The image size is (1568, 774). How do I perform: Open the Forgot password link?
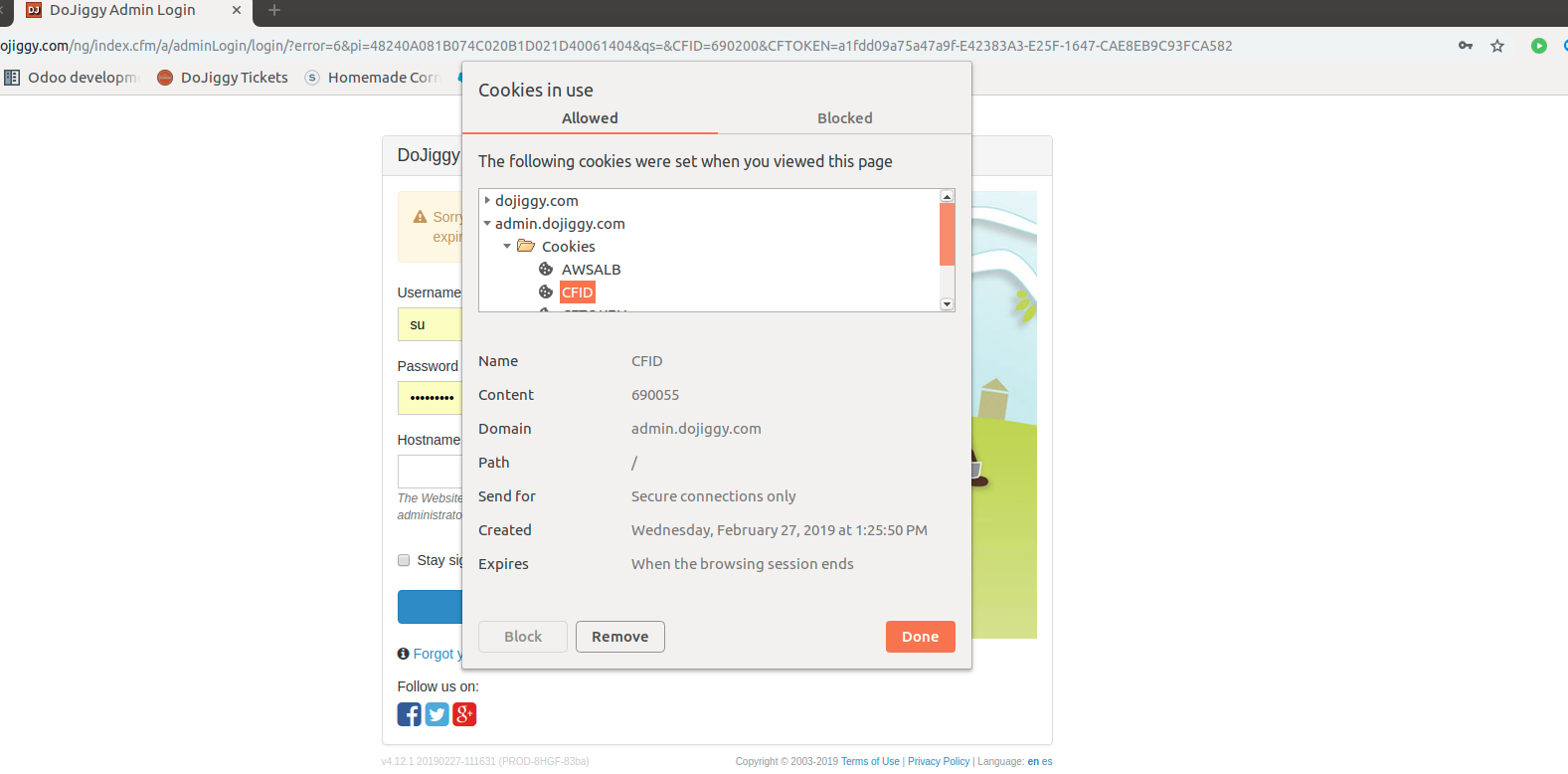click(437, 654)
